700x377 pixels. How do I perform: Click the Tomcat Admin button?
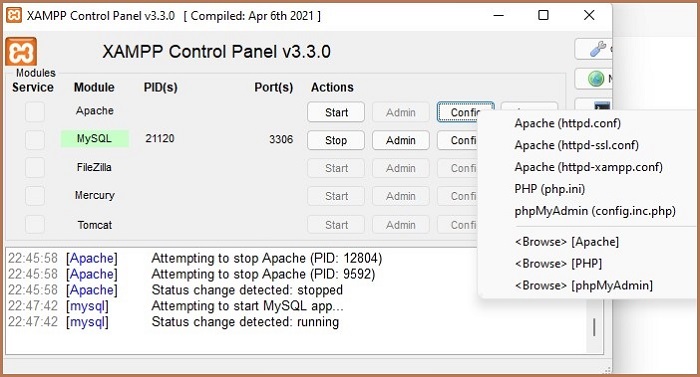tap(401, 225)
